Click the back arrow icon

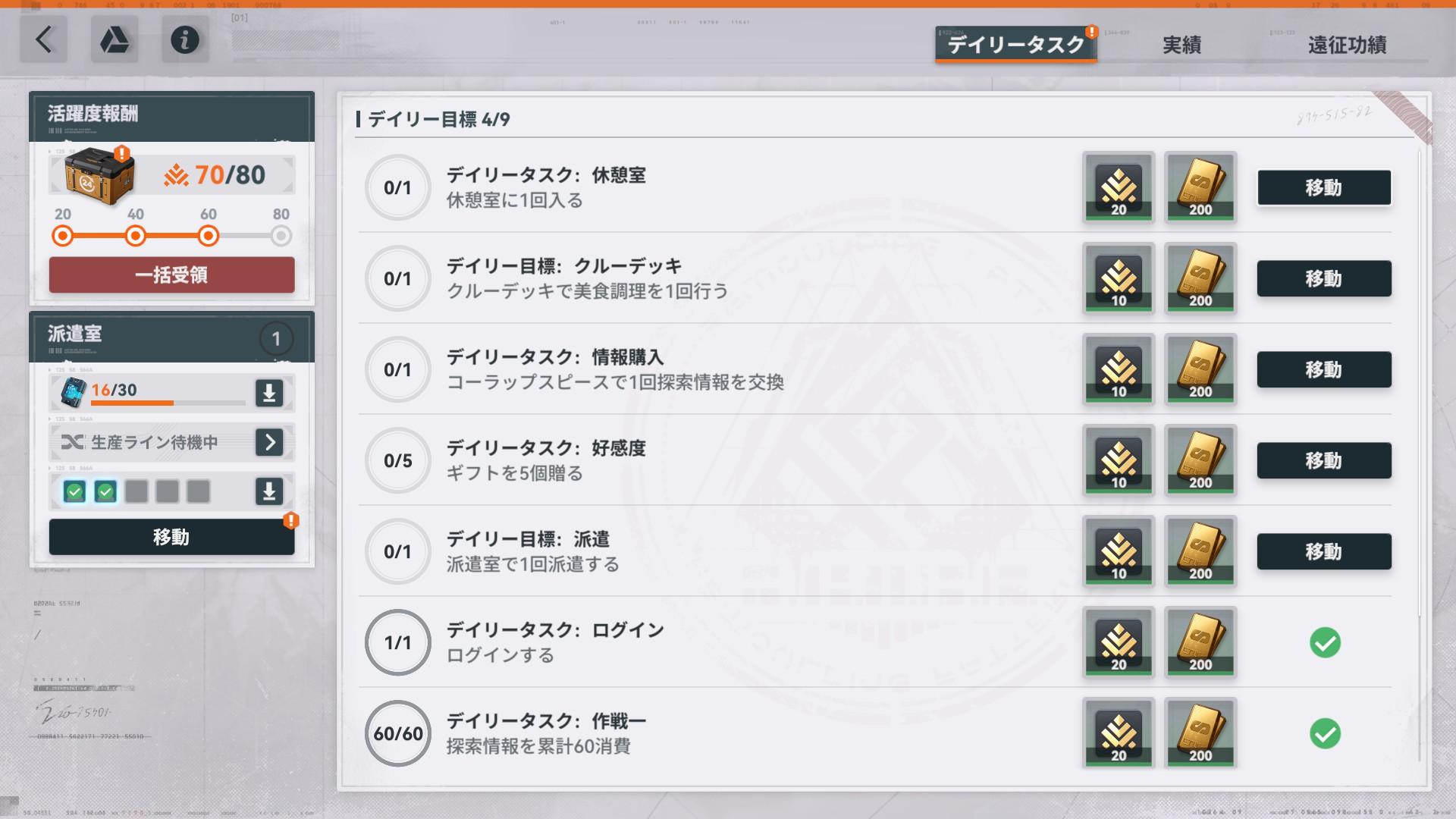pos(43,39)
